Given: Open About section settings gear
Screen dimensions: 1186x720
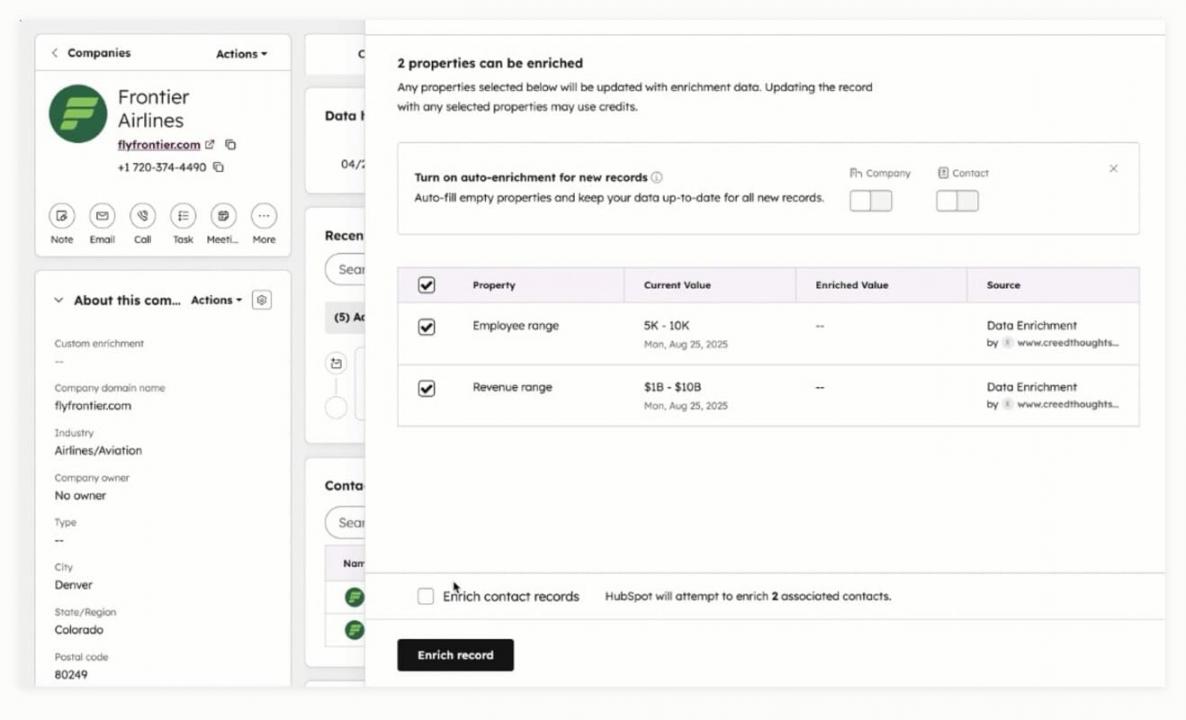Looking at the screenshot, I should click(x=262, y=300).
